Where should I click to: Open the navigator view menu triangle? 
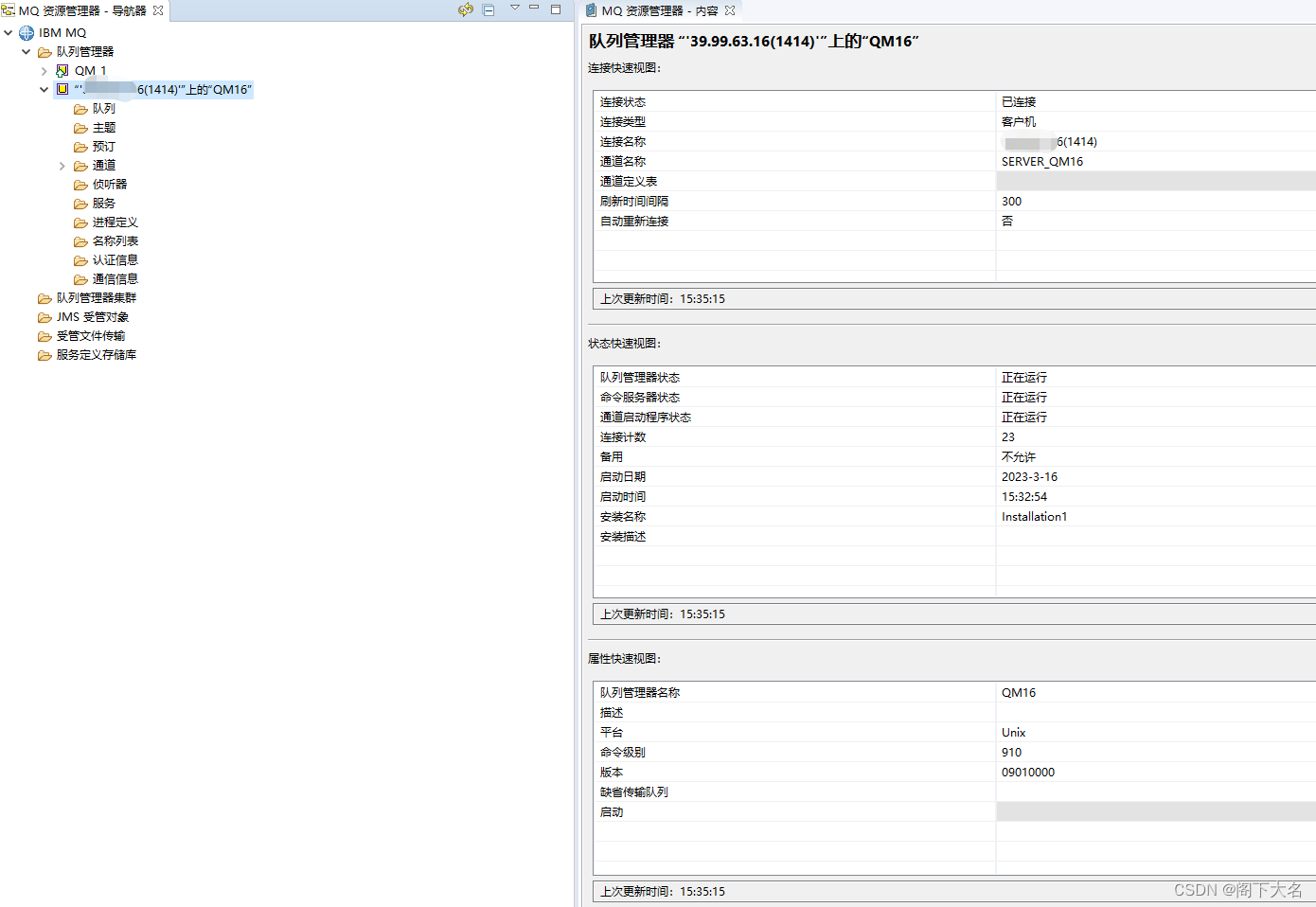[x=514, y=8]
